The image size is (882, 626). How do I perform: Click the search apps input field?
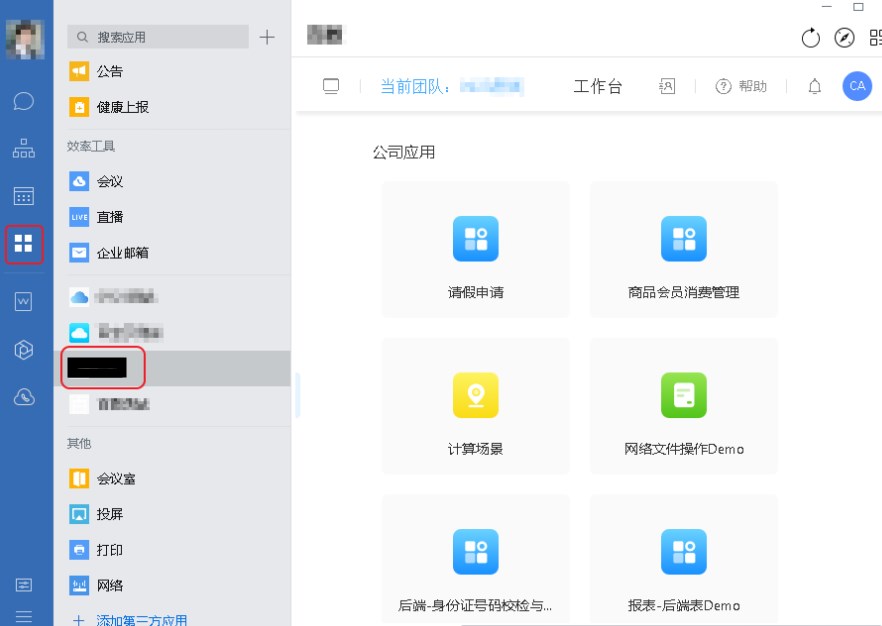click(158, 37)
